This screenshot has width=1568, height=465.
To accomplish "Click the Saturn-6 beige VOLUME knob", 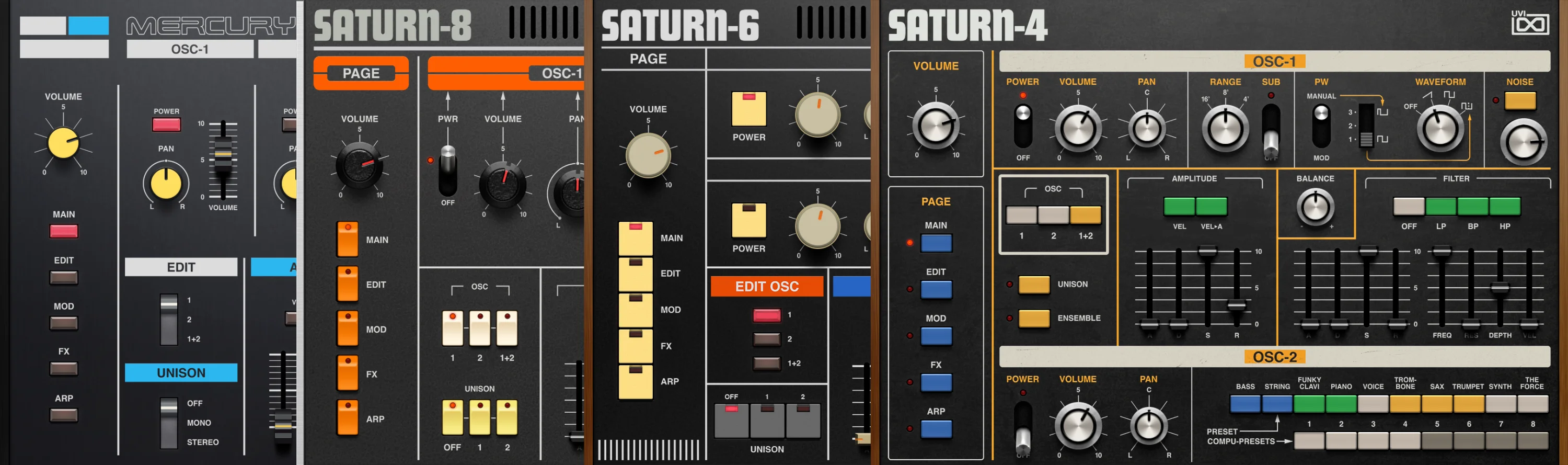I will coord(648,155).
